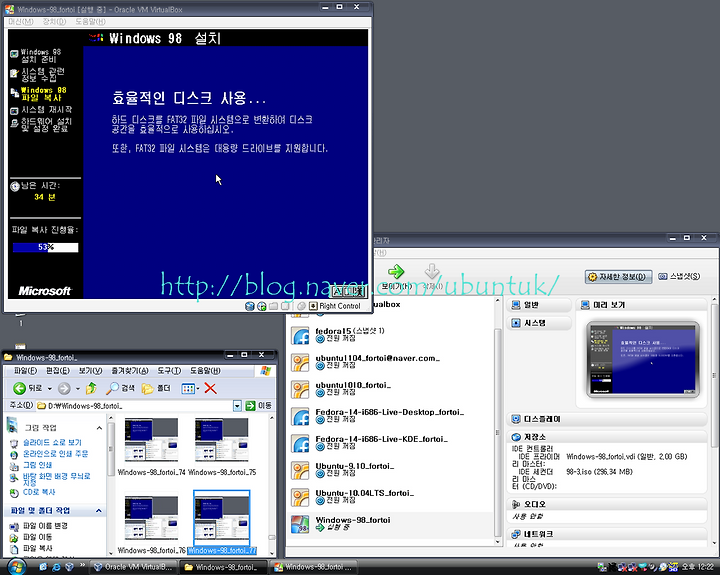Go up one folder level in Explorer
Image resolution: width=720 pixels, height=575 pixels.
(x=91, y=389)
